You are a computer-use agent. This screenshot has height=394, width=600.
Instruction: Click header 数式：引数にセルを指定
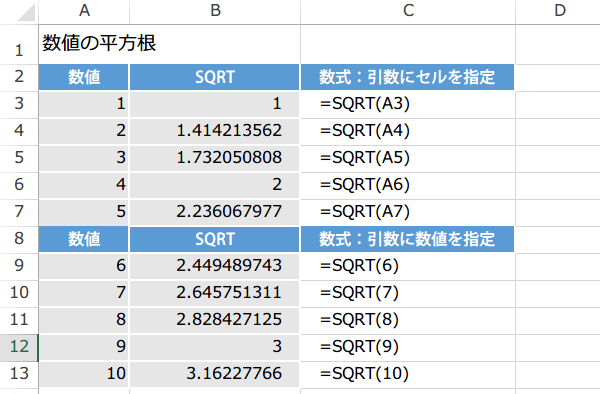(407, 77)
